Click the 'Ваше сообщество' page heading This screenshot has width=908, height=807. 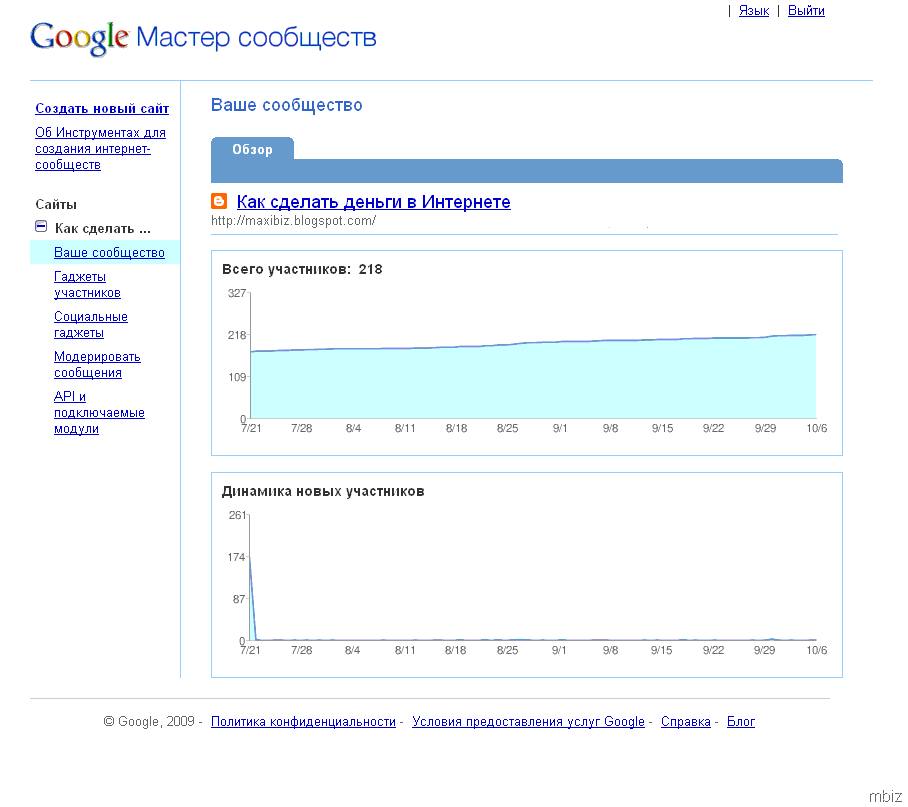[287, 105]
